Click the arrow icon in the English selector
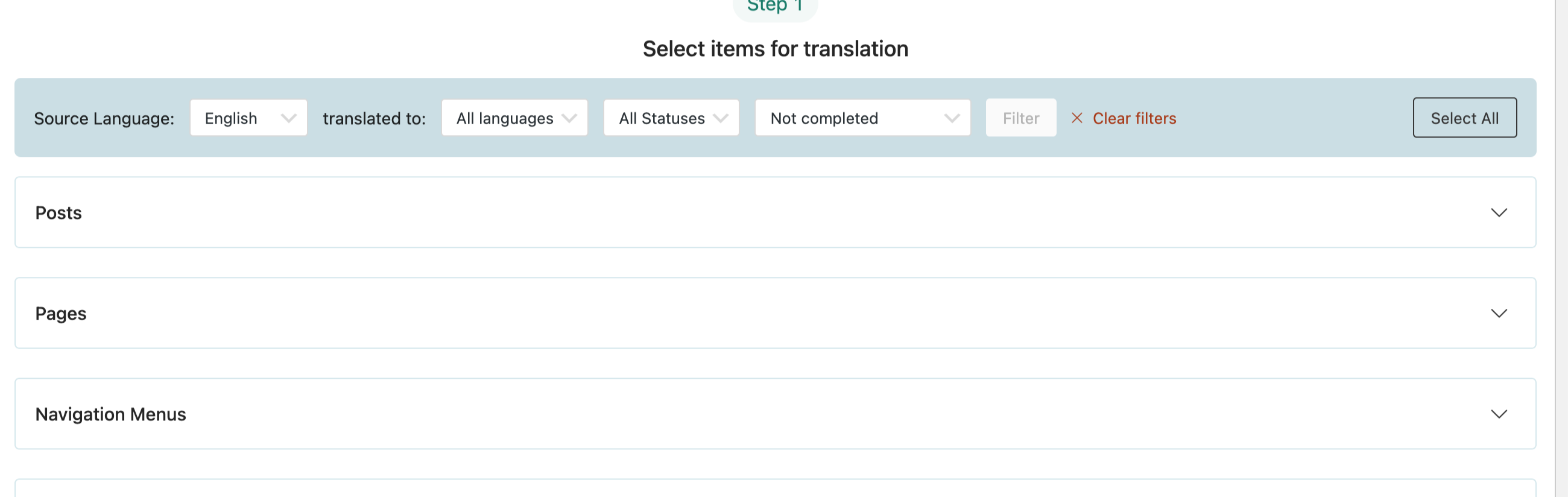Image resolution: width=1568 pixels, height=497 pixels. point(288,118)
